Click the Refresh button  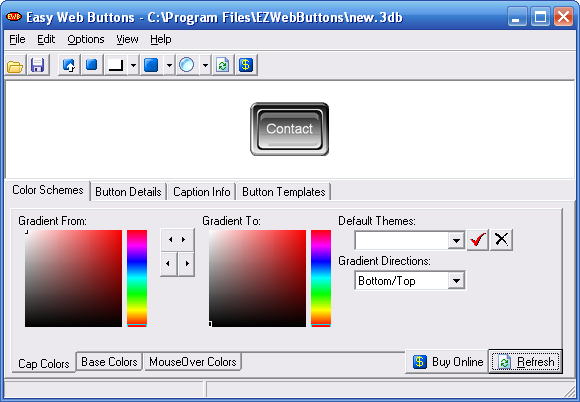(526, 362)
